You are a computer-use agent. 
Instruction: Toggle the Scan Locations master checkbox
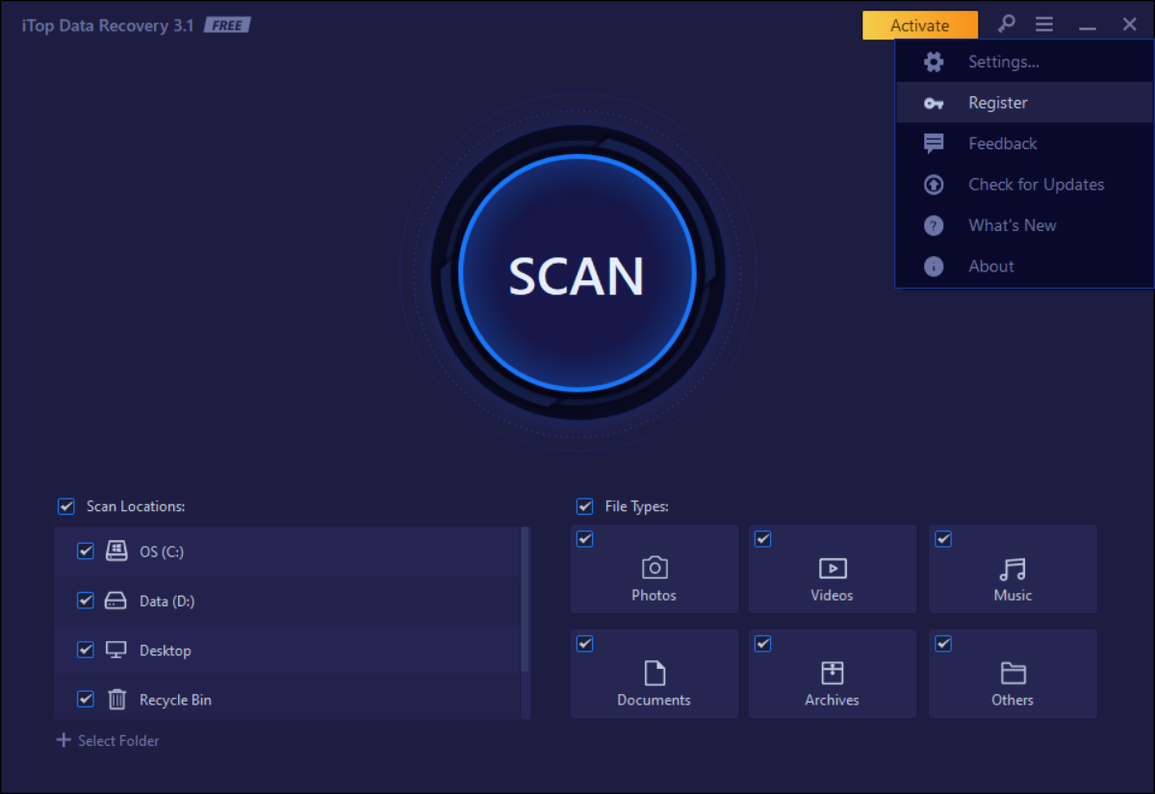[x=66, y=506]
